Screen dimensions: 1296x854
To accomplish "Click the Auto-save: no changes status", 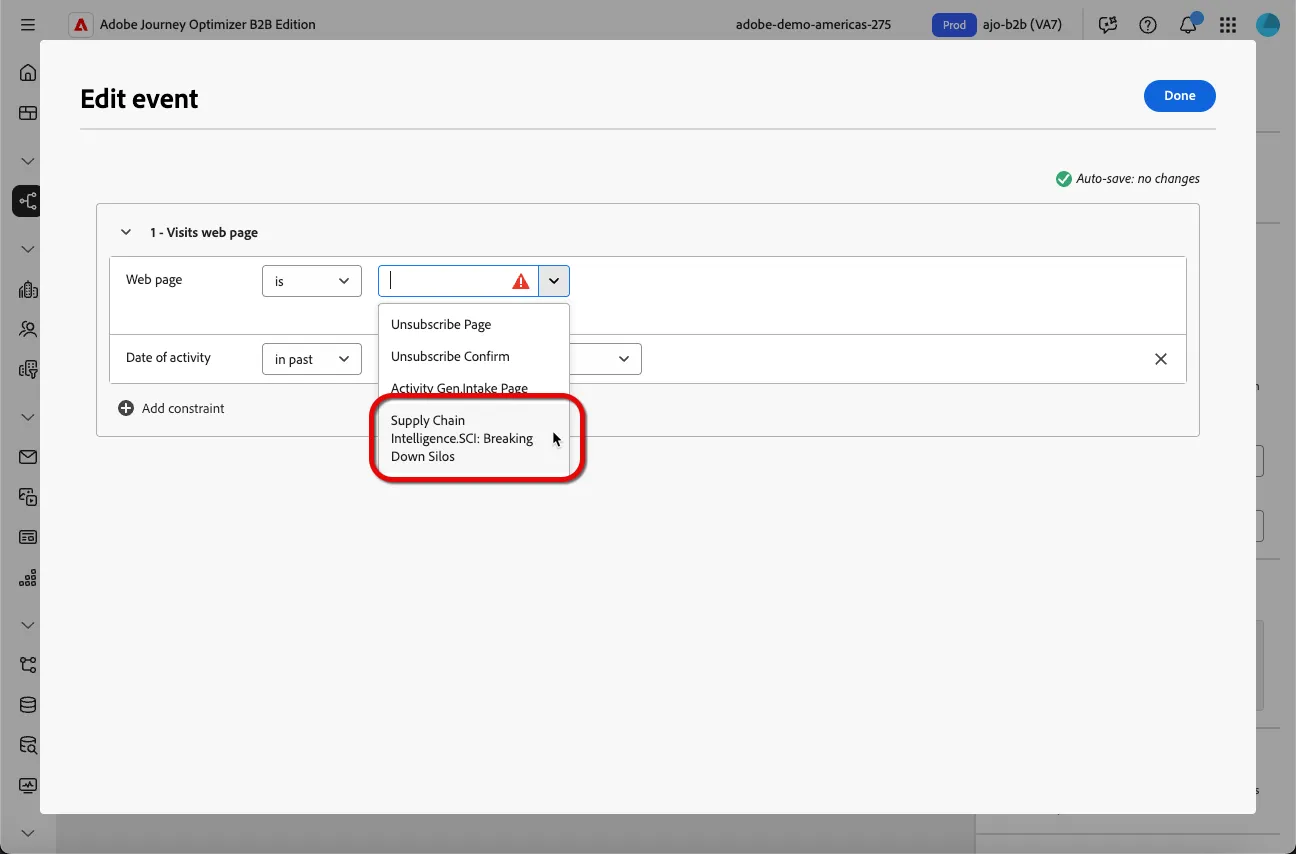I will click(1128, 179).
